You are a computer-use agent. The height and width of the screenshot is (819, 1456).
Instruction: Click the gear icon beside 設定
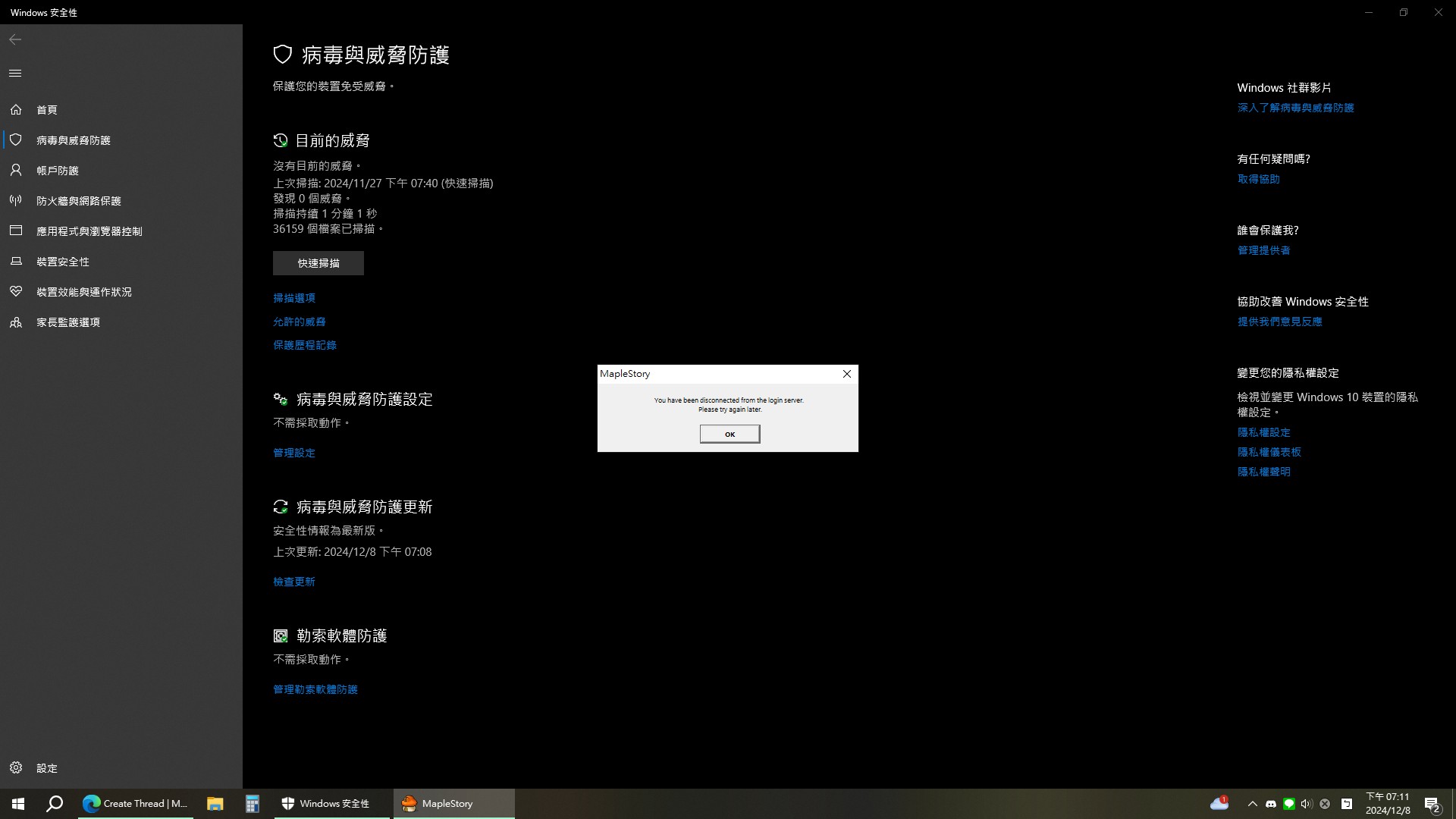[16, 768]
